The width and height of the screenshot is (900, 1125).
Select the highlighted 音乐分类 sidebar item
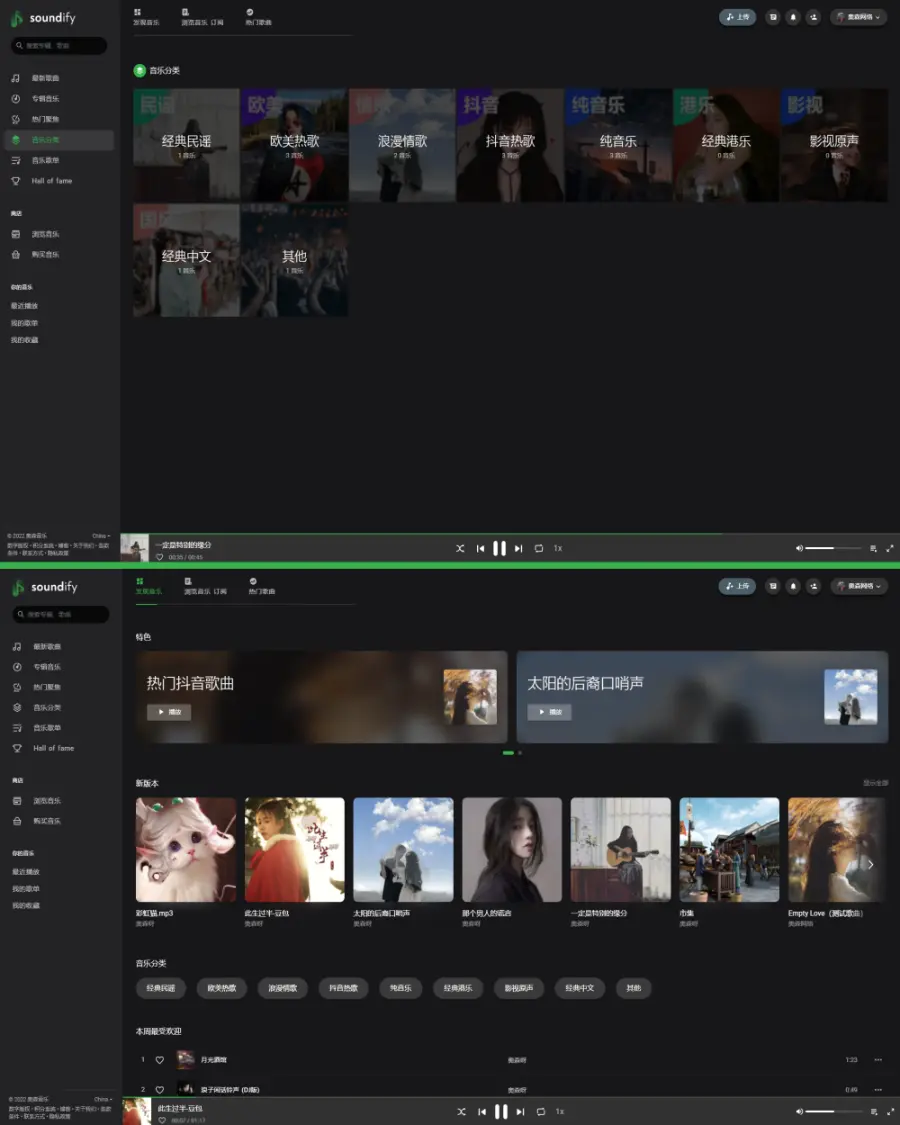pyautogui.click(x=58, y=140)
